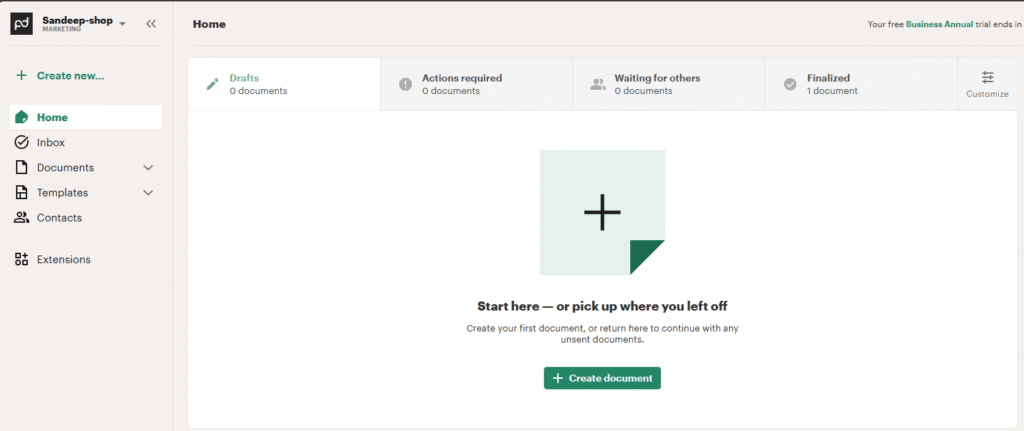Click the large plus document thumbnail
The image size is (1024, 431).
click(602, 212)
